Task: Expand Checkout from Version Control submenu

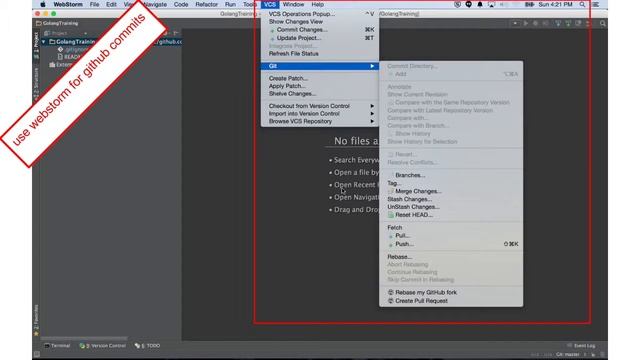Action: pyautogui.click(x=320, y=106)
